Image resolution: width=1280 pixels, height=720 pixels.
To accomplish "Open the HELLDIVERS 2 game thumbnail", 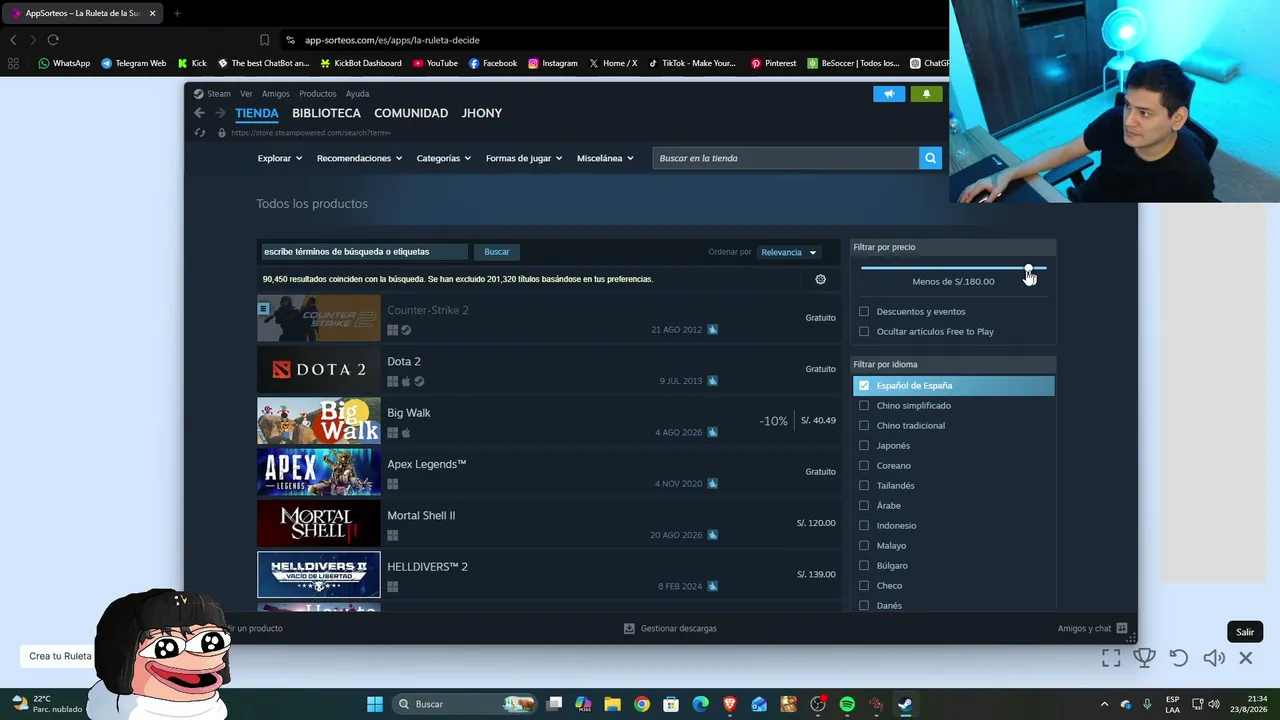I will click(x=319, y=574).
